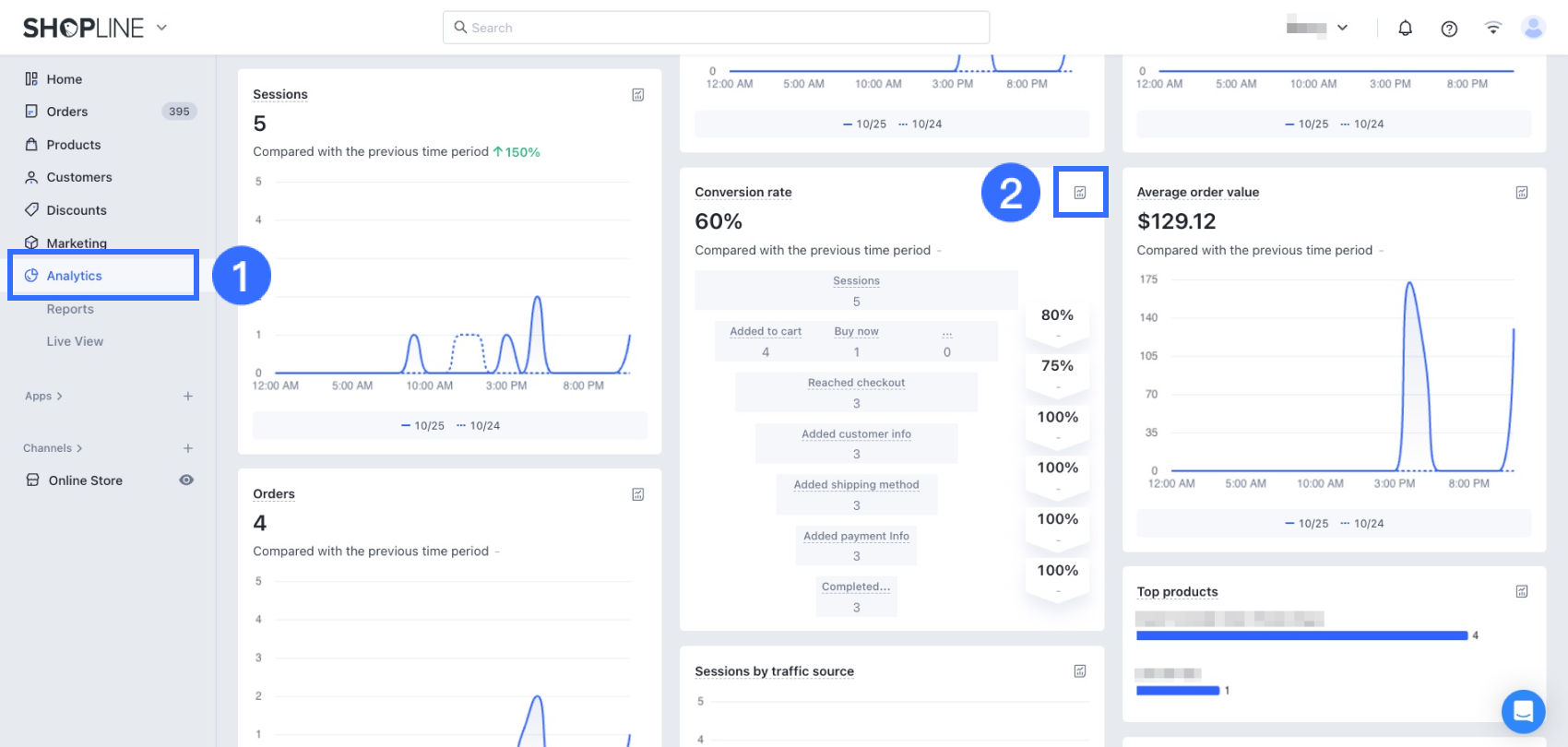Add a new sales channel with plus icon
Screen dimensions: 1568x747
[x=188, y=448]
